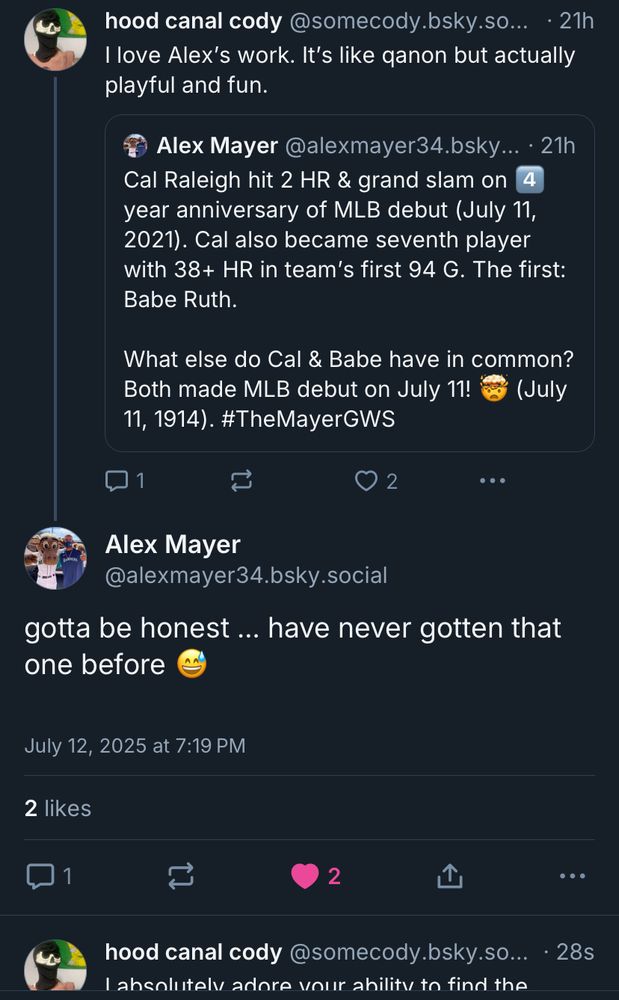
Task: View the 2 likes list
Action: (x=58, y=808)
